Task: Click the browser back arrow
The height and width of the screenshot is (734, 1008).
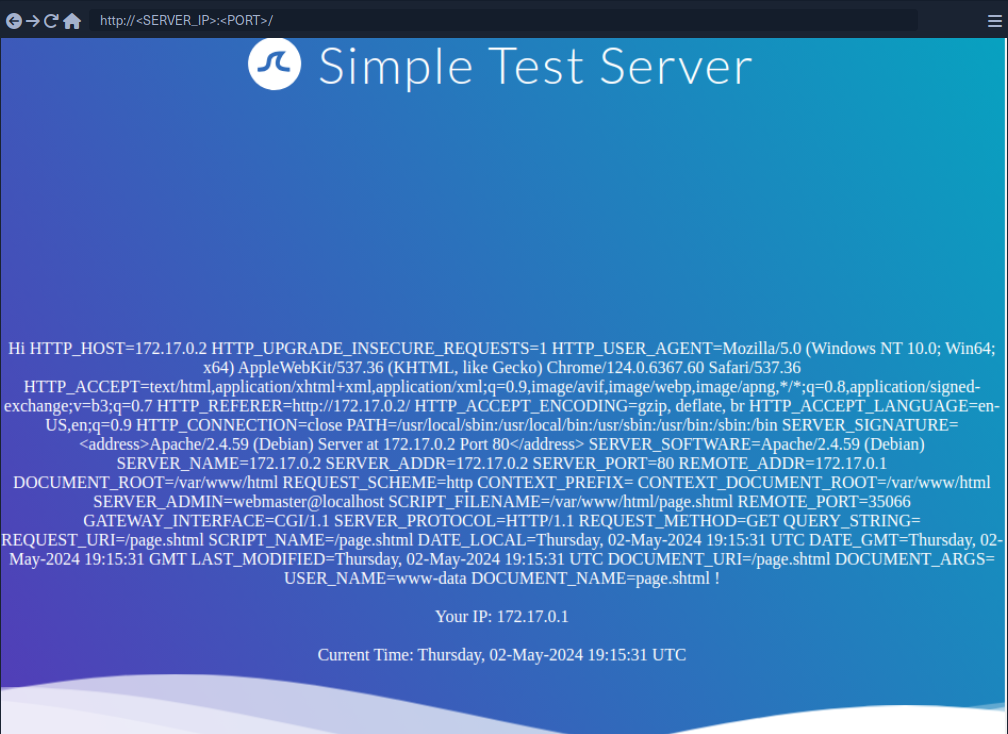Action: 14,21
